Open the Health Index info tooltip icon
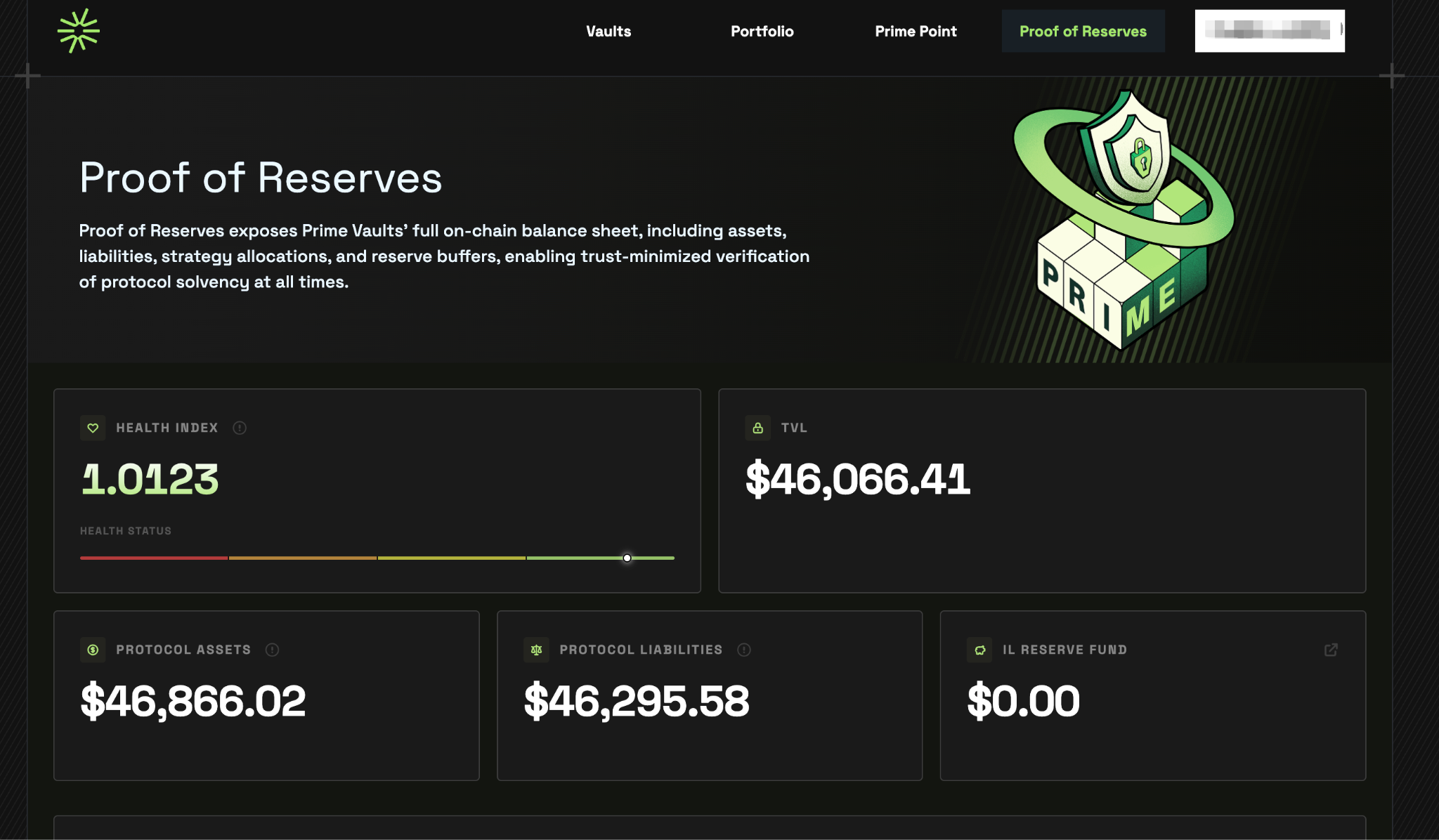 (x=240, y=428)
